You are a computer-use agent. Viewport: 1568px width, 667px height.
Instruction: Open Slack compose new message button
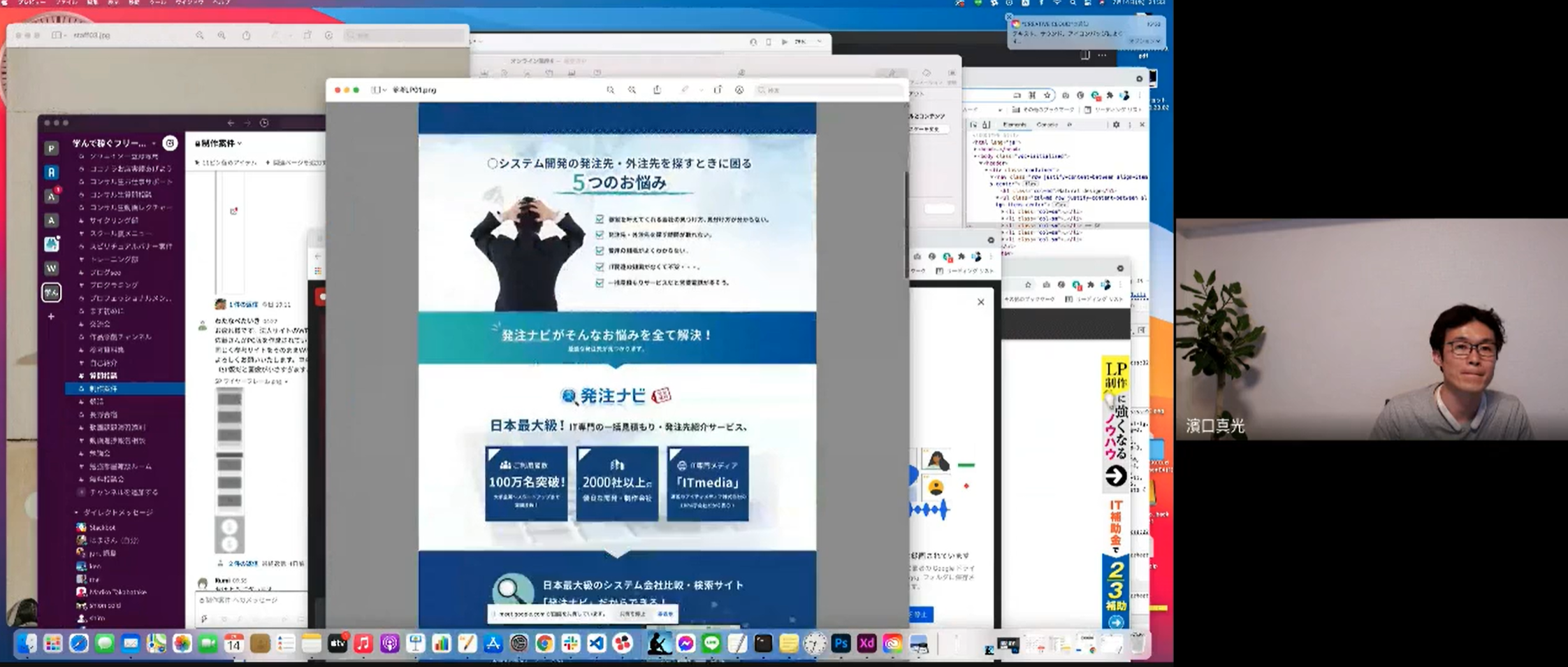point(170,143)
